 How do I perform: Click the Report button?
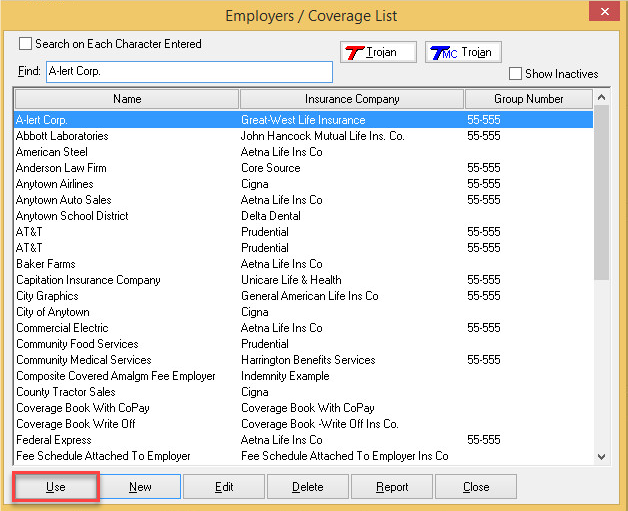coord(392,487)
